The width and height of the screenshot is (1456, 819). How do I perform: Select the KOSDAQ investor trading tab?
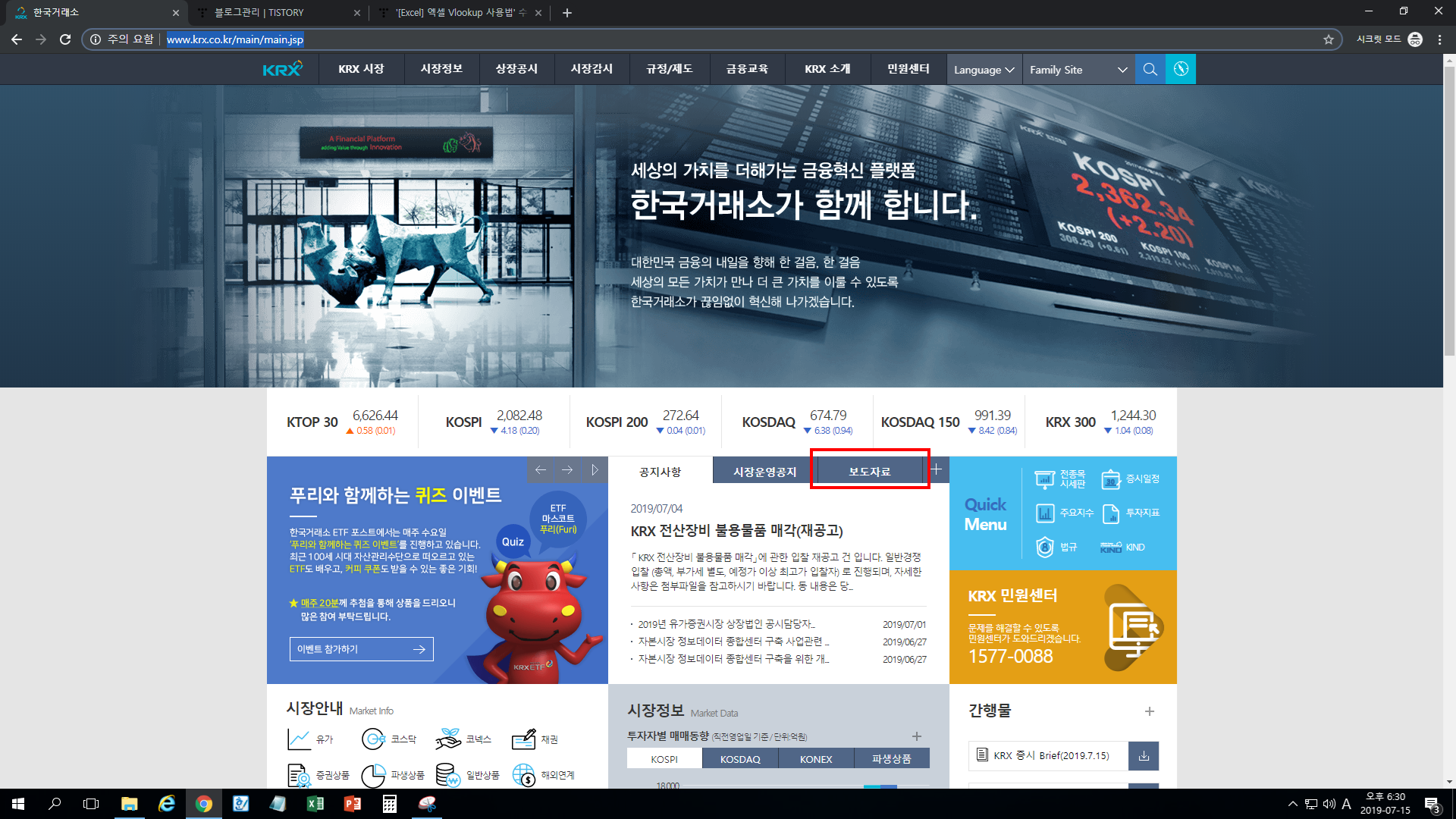(x=739, y=759)
